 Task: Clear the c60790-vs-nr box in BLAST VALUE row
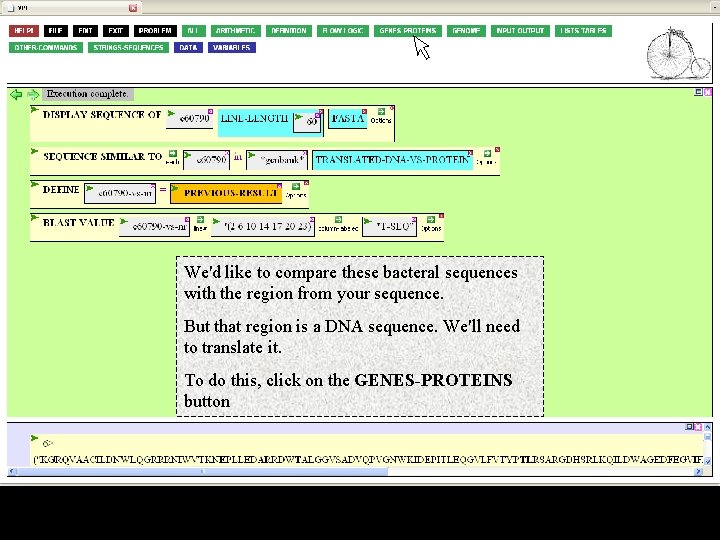[x=187, y=219]
